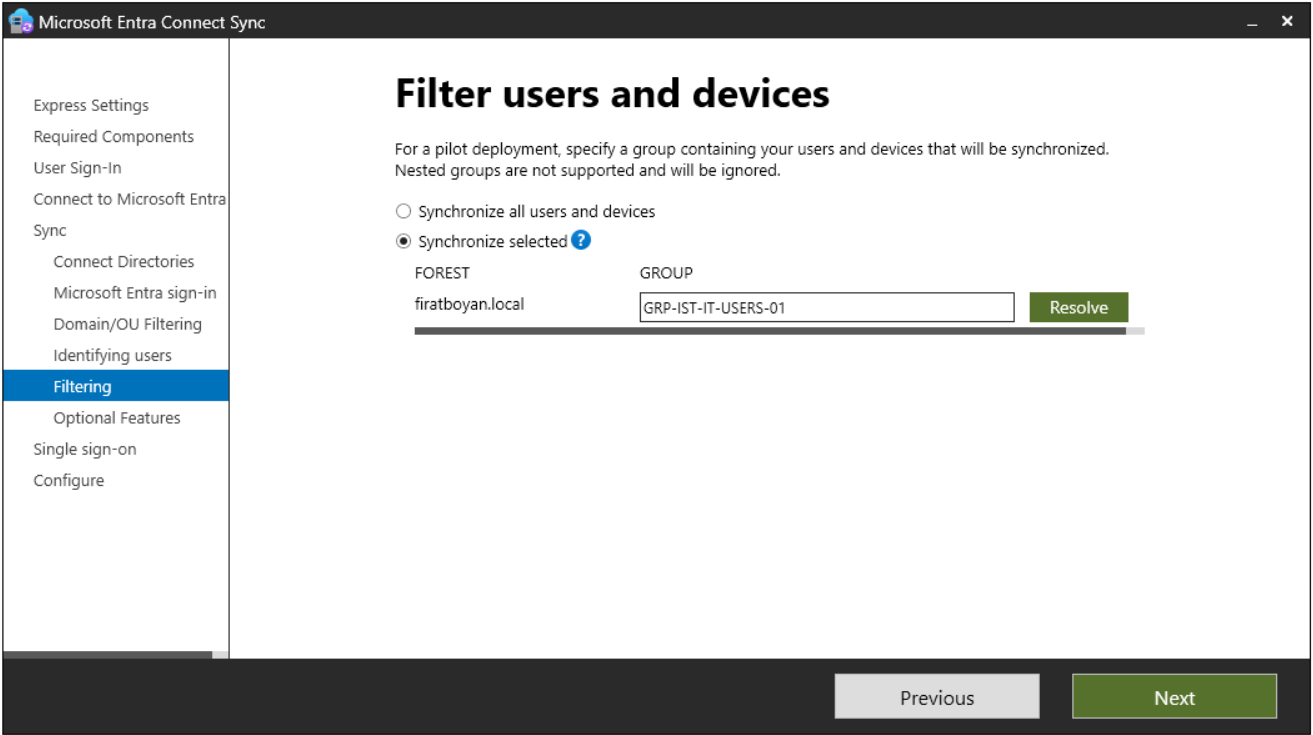Go to Domain/OU Filtering step
Viewport: 1313px width, 735px height.
(x=128, y=323)
